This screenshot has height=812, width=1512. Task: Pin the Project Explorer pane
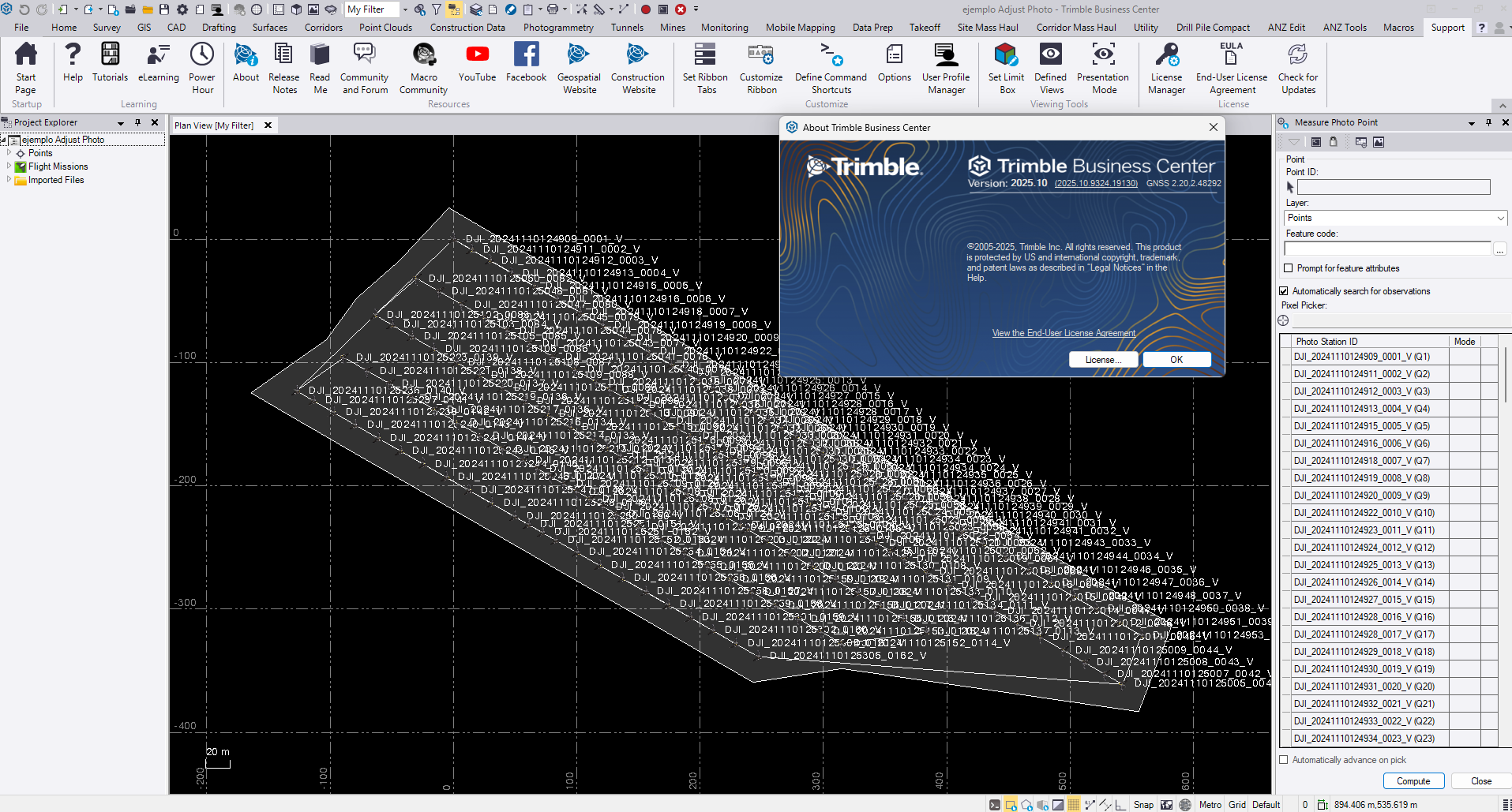[x=137, y=122]
